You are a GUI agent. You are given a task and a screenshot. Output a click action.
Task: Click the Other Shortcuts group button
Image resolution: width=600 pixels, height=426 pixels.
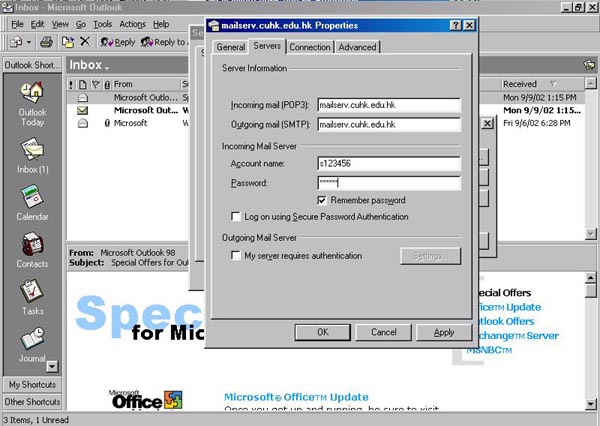point(32,402)
